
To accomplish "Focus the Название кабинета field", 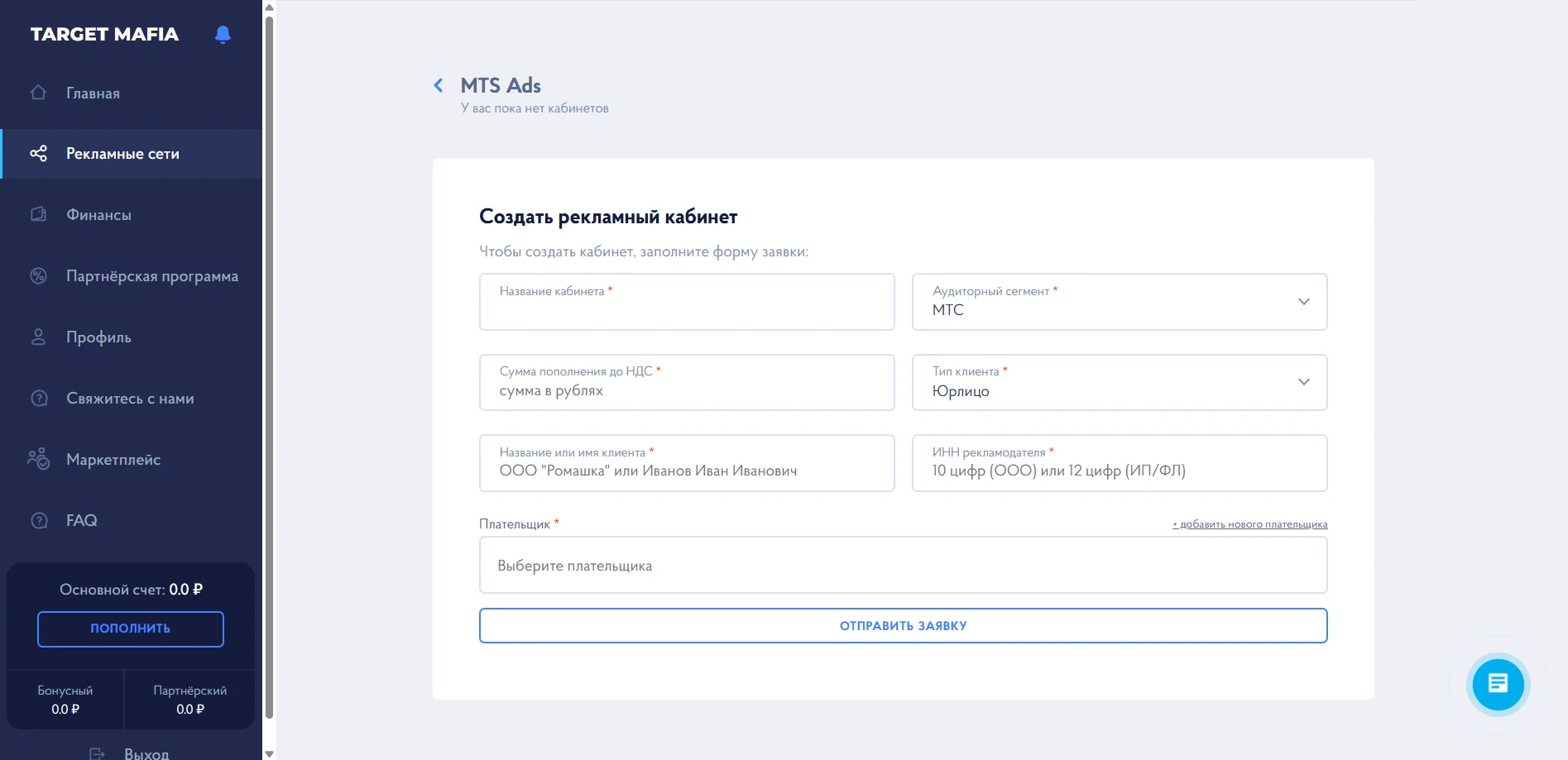I will pyautogui.click(x=687, y=302).
